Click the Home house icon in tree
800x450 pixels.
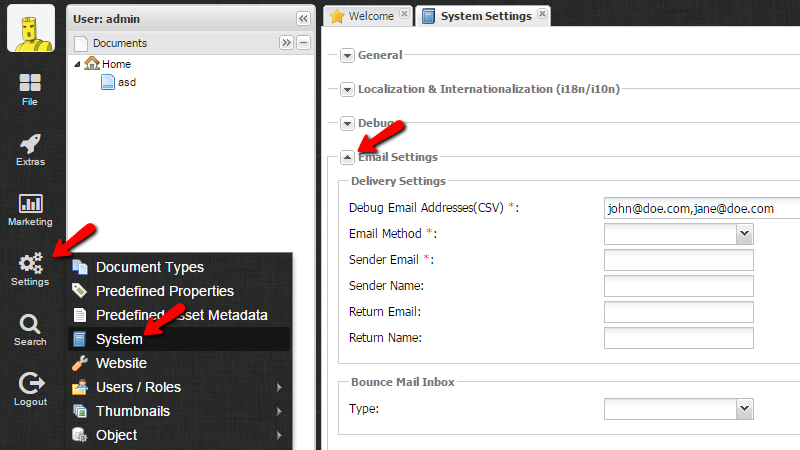click(92, 63)
